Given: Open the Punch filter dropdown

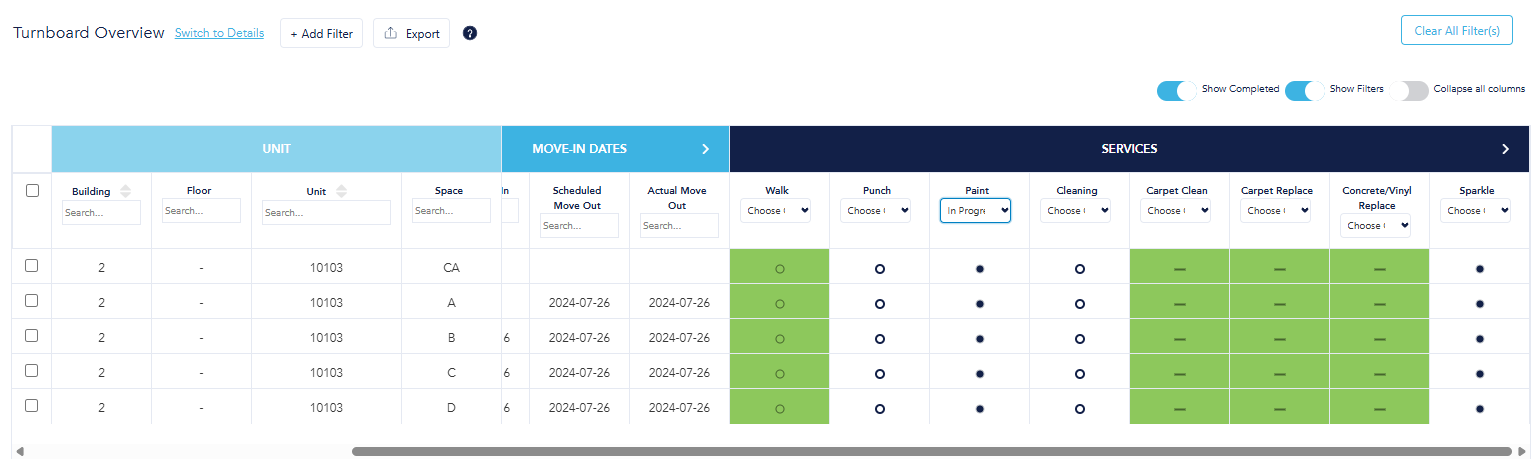Looking at the screenshot, I should pos(876,211).
